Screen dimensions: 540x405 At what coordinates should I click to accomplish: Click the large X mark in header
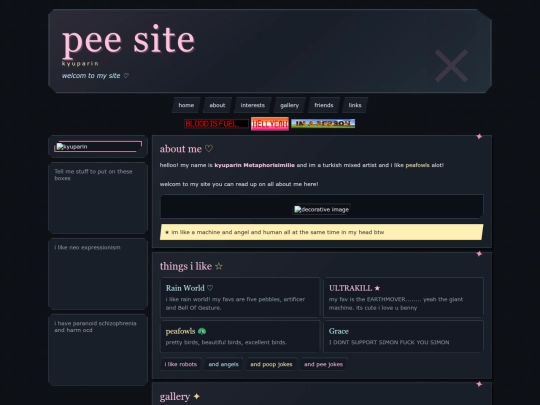coord(451,65)
